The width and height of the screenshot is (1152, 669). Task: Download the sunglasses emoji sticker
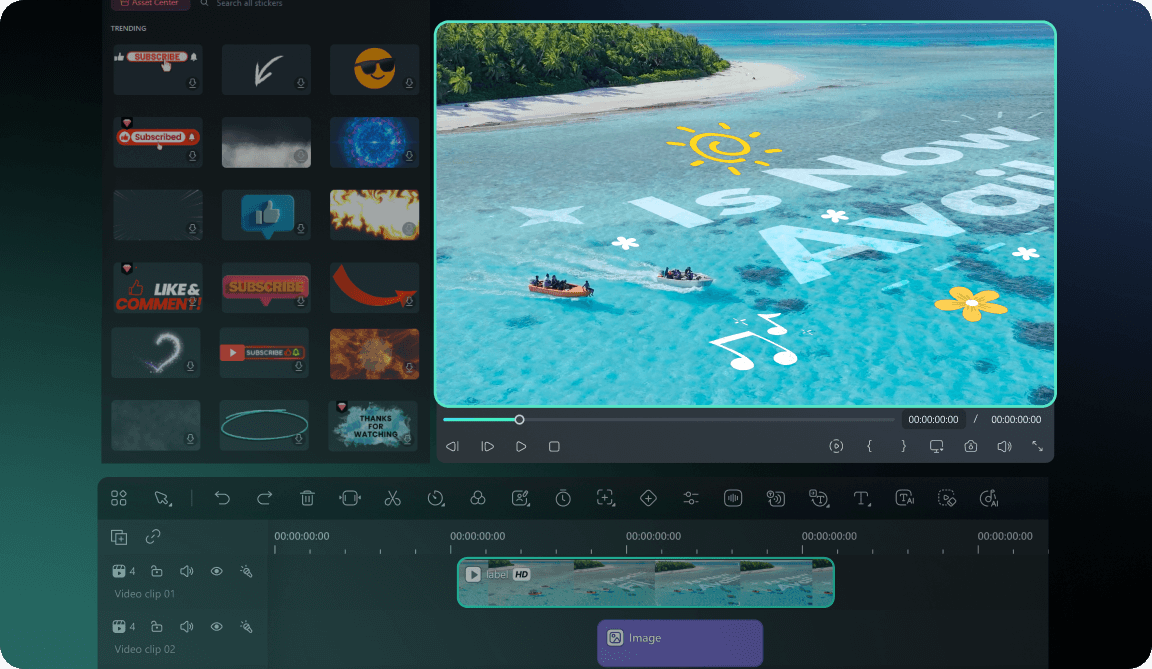[x=409, y=83]
